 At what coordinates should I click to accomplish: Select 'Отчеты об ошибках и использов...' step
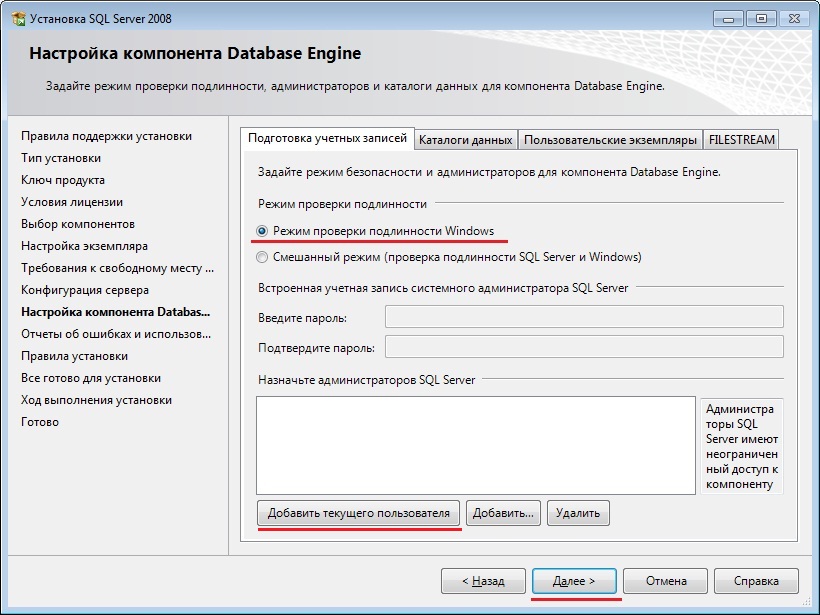point(116,334)
